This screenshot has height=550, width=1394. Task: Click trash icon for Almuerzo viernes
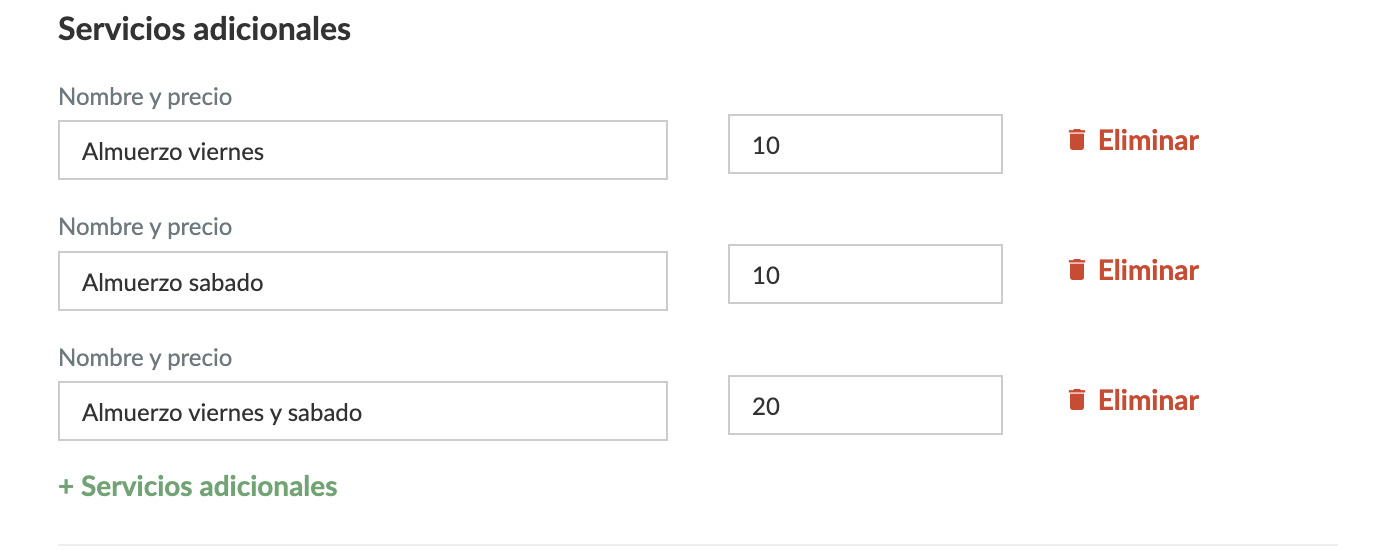(x=1077, y=140)
